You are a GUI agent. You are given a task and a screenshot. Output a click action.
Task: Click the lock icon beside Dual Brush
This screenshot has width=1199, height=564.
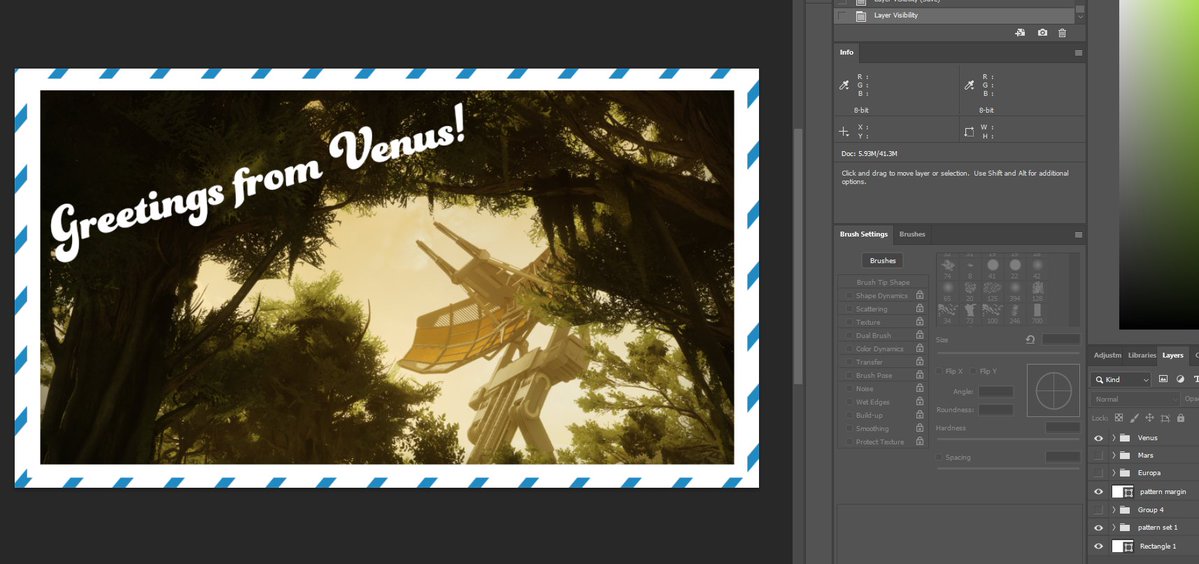pyautogui.click(x=920, y=335)
